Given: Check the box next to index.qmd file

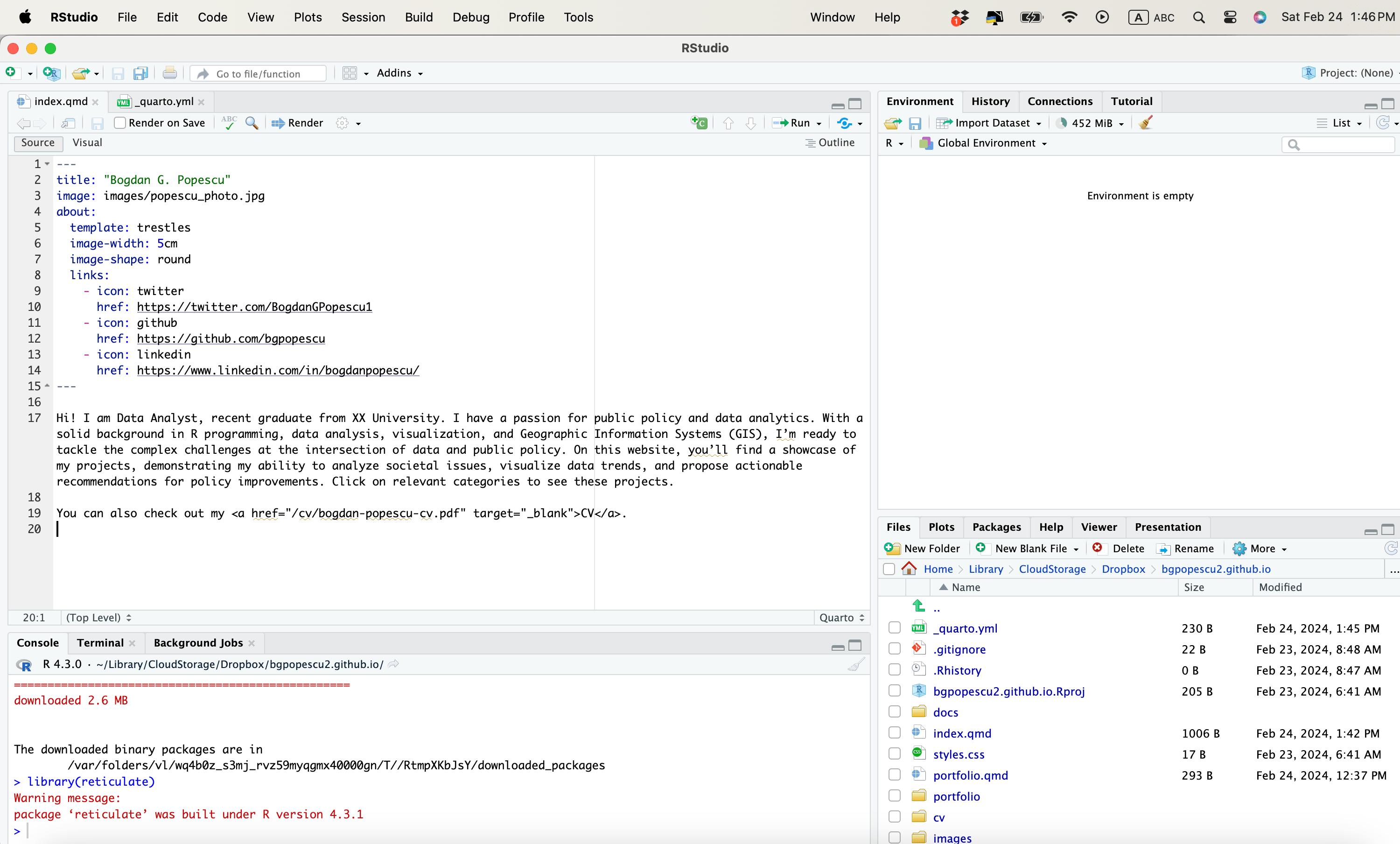Looking at the screenshot, I should pos(894,733).
